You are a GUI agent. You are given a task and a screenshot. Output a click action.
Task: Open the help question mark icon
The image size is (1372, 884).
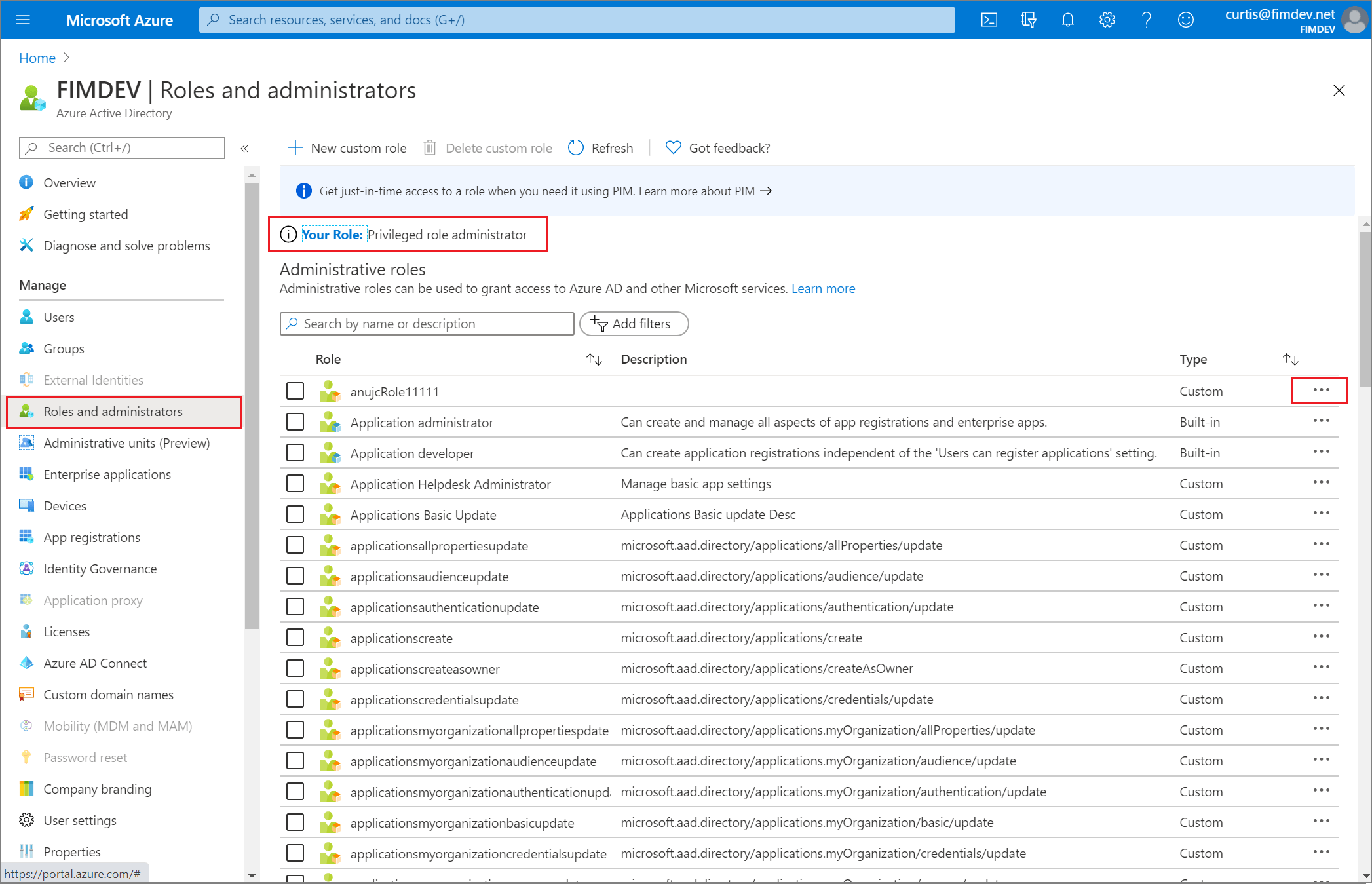1147,20
